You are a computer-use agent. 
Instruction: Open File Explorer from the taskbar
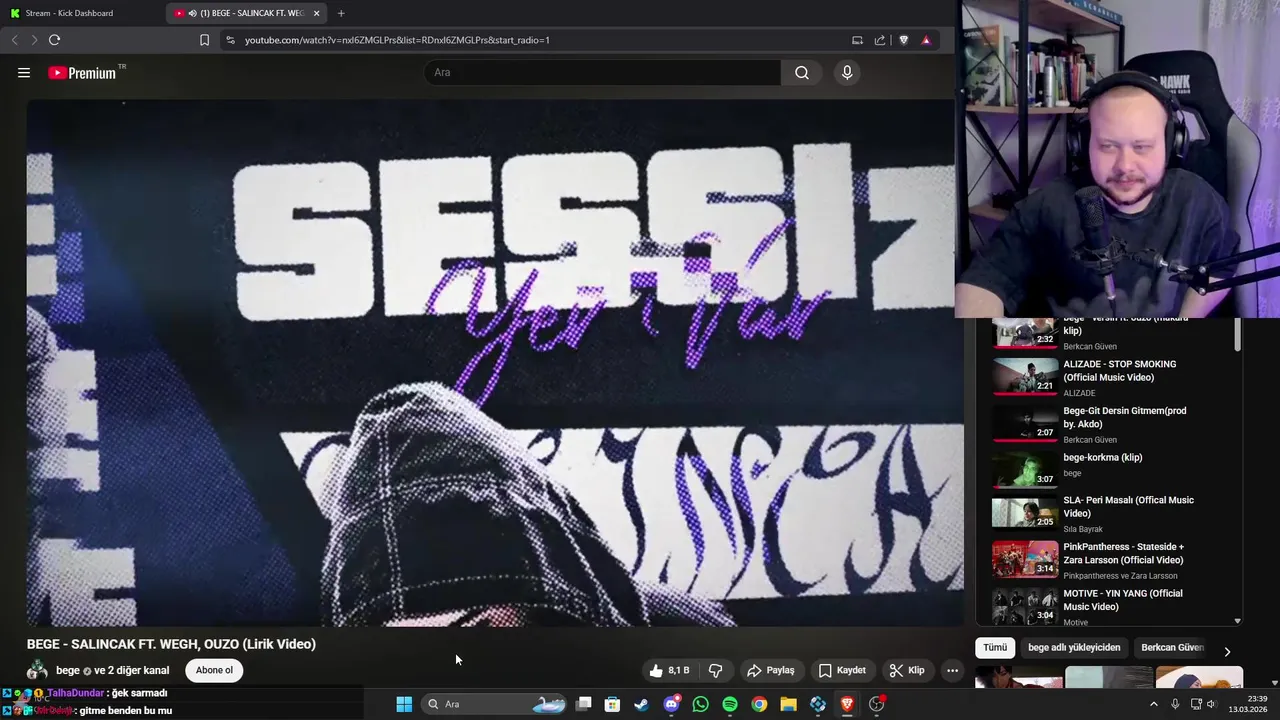tap(788, 704)
